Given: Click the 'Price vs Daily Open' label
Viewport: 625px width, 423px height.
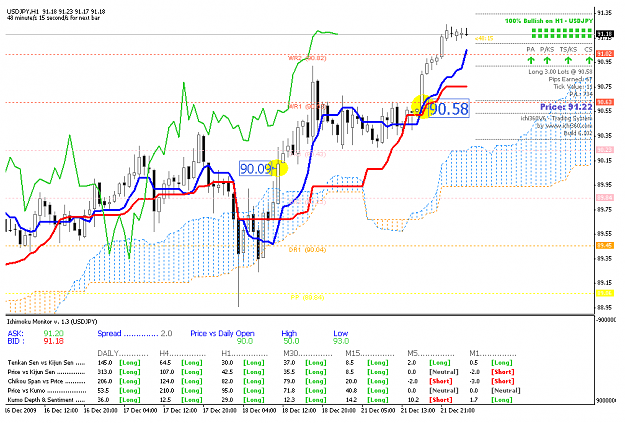Looking at the screenshot, I should click(222, 333).
